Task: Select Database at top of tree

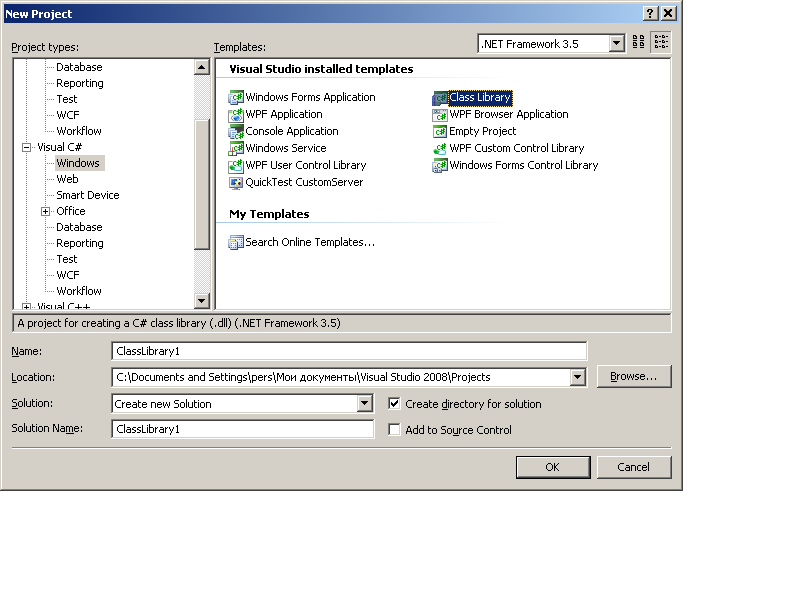Action: click(79, 67)
